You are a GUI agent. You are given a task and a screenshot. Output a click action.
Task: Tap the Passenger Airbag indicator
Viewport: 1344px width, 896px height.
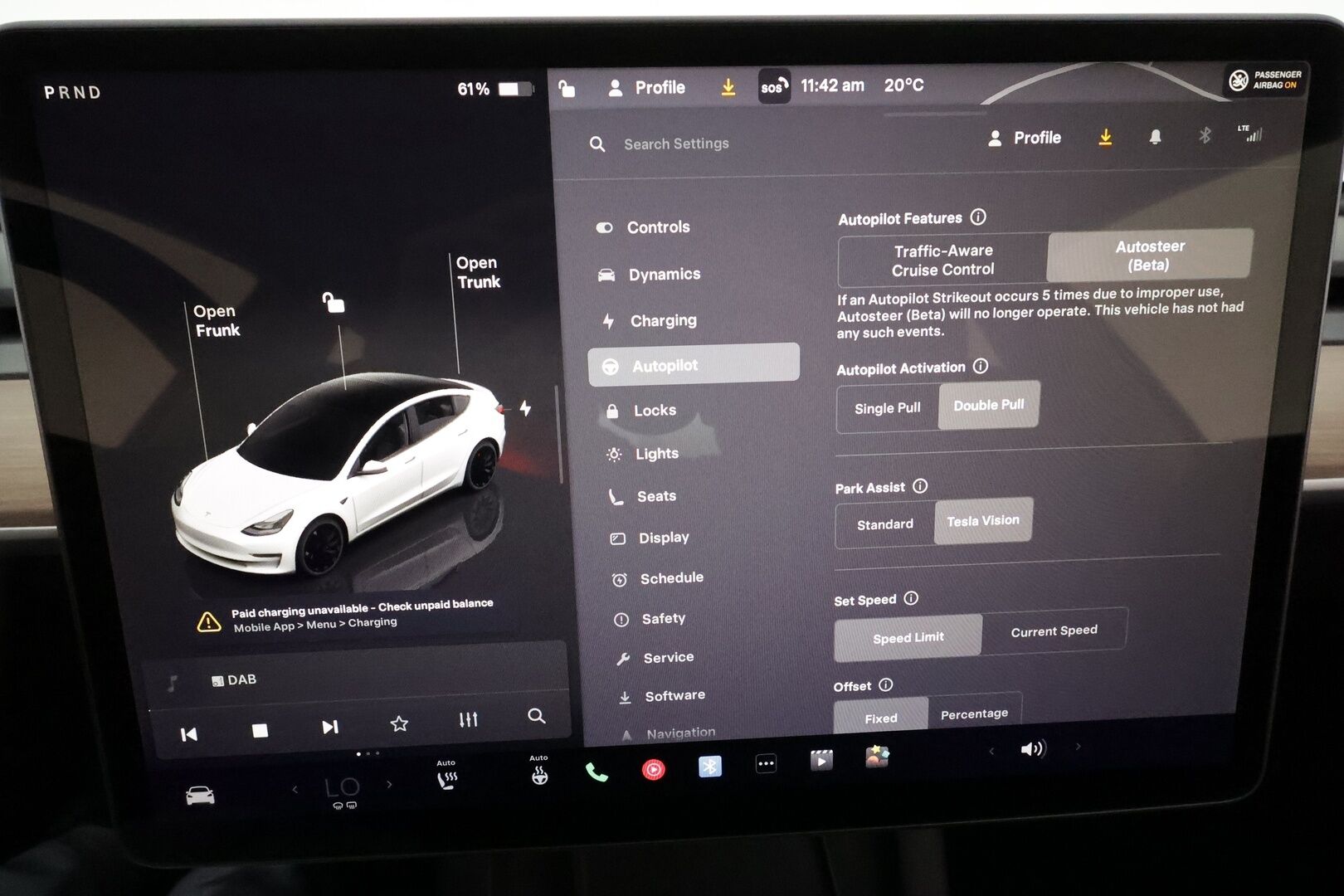pyautogui.click(x=1265, y=80)
